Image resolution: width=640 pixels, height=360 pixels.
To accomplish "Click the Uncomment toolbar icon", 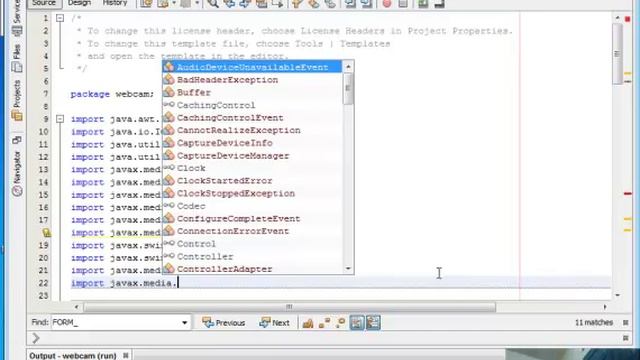I will pos(439,4).
